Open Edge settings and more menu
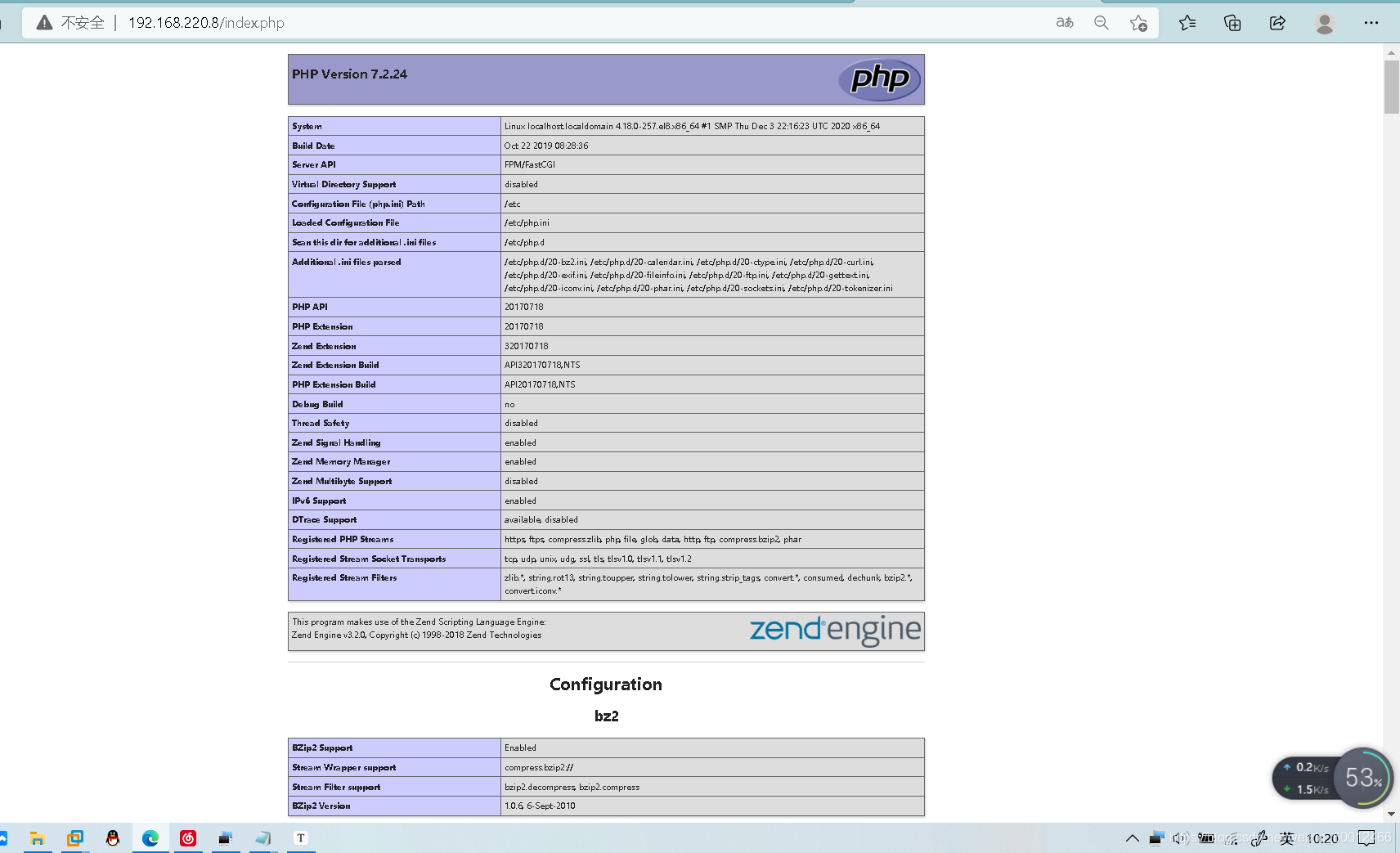Image resolution: width=1400 pixels, height=853 pixels. click(x=1371, y=23)
